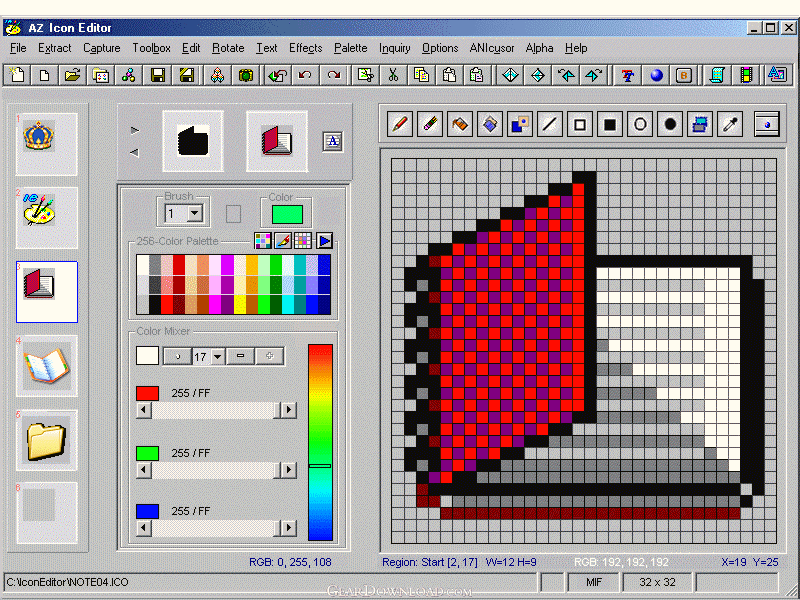Screen dimensions: 800x600
Task: Select the hollow rectangle tool
Action: pyautogui.click(x=580, y=124)
